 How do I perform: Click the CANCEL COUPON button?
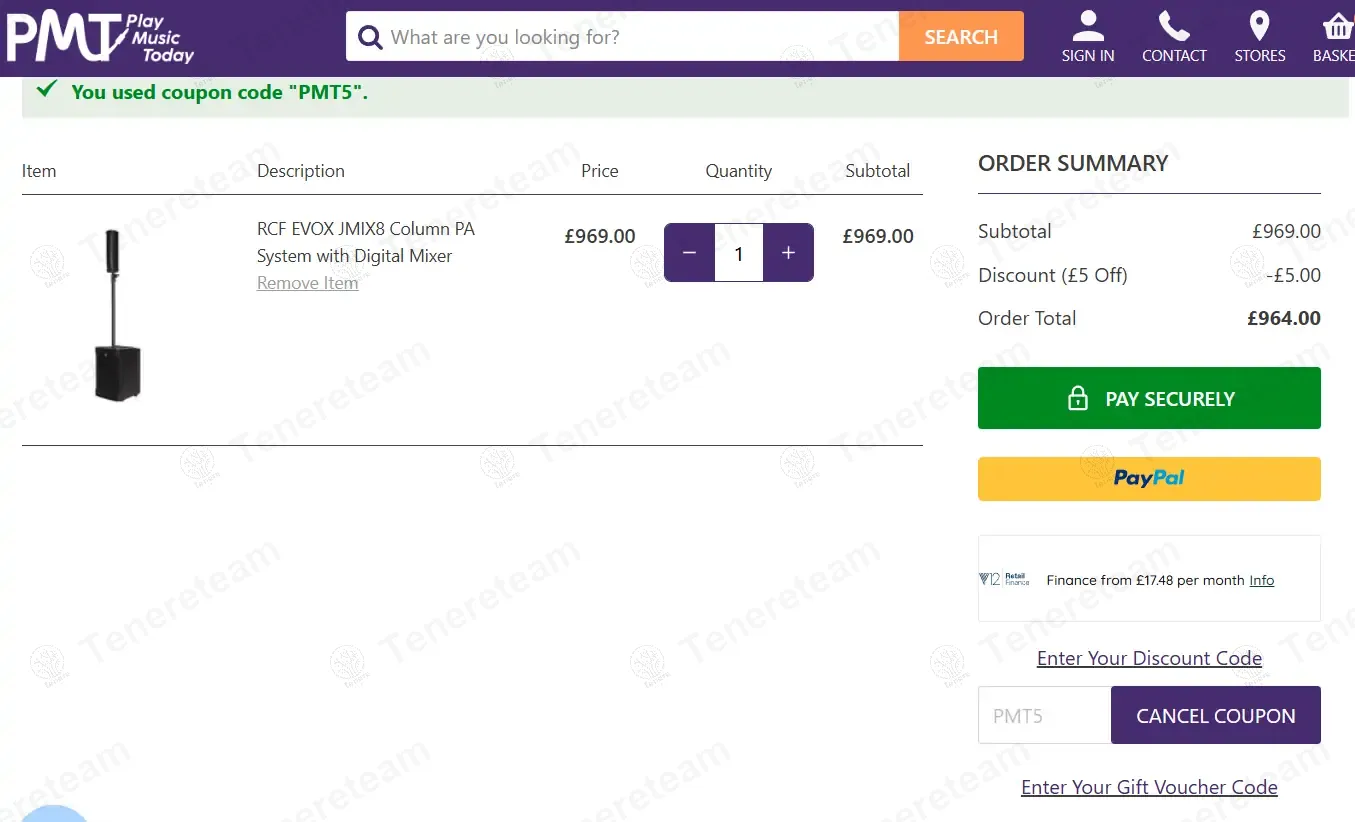[x=1216, y=715]
